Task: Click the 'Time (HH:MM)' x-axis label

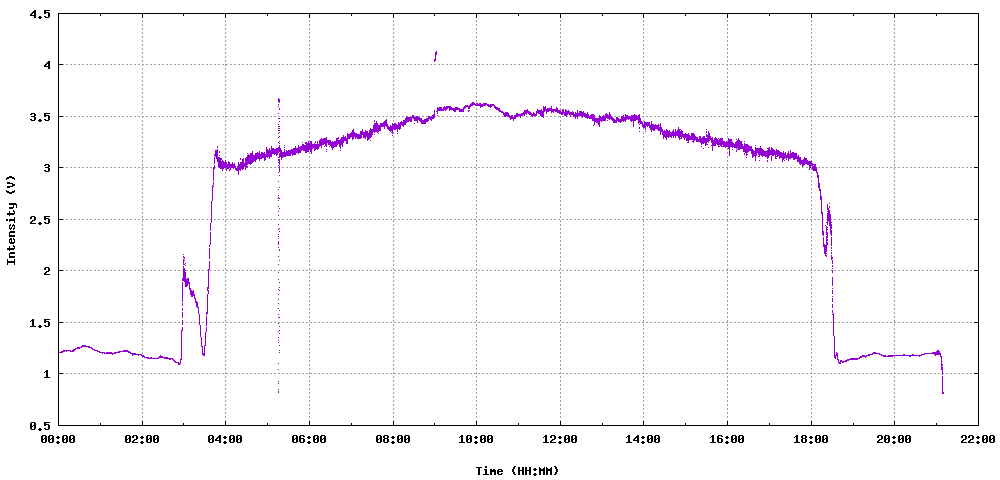Action: [517, 471]
